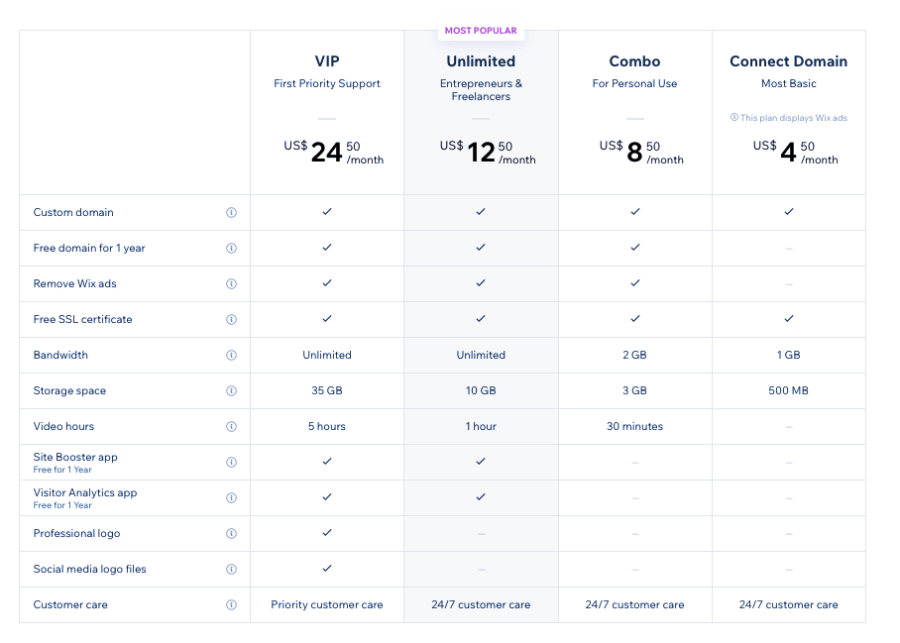Click Site Booster app info icon
The height and width of the screenshot is (643, 900).
(x=231, y=462)
